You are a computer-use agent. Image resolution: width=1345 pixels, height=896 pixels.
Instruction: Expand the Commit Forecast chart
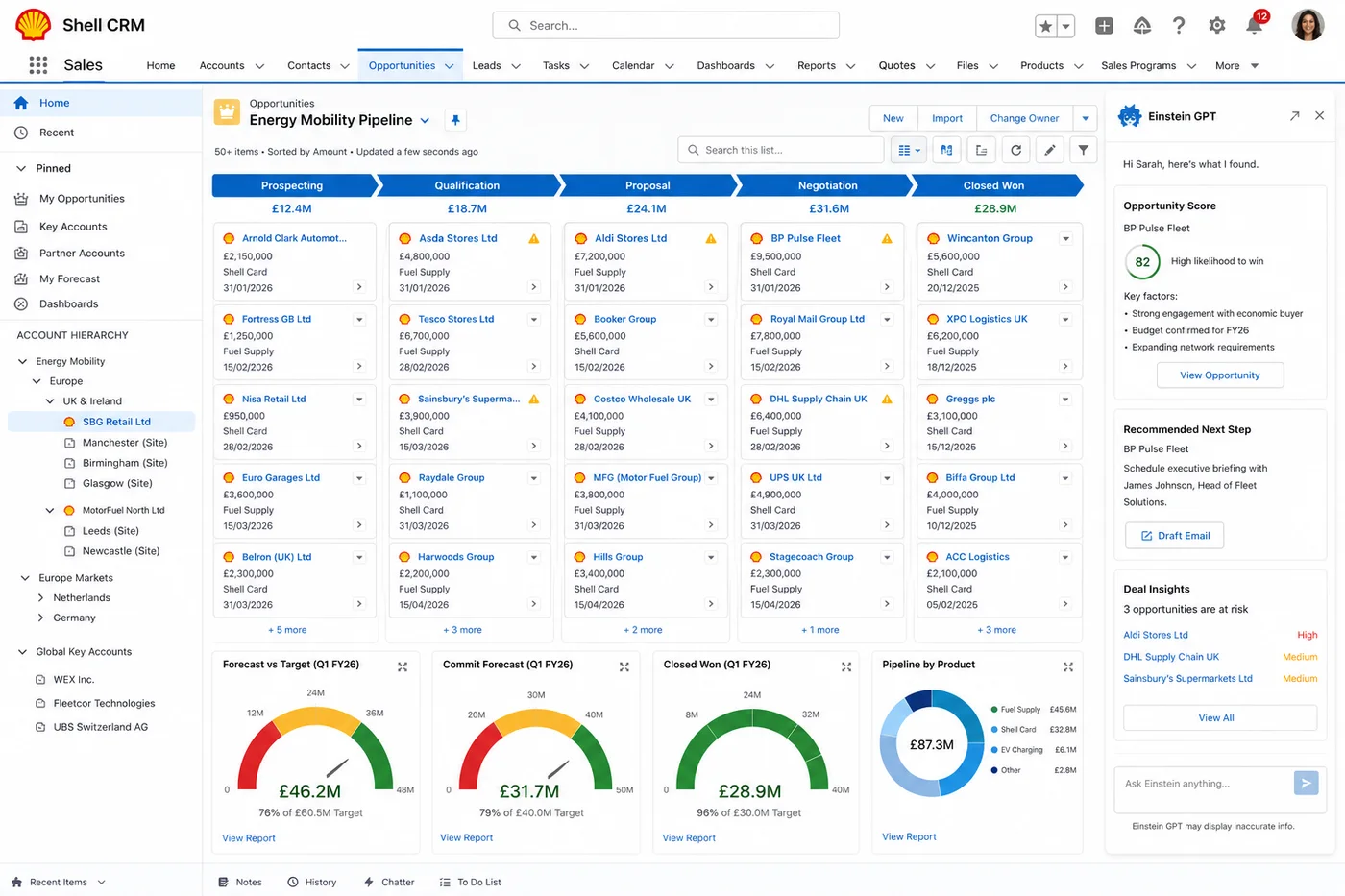click(x=624, y=666)
